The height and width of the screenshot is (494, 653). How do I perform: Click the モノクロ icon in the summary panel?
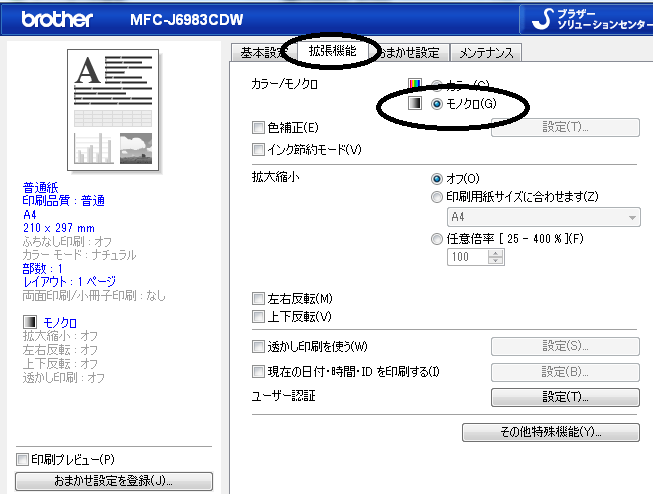(x=30, y=322)
